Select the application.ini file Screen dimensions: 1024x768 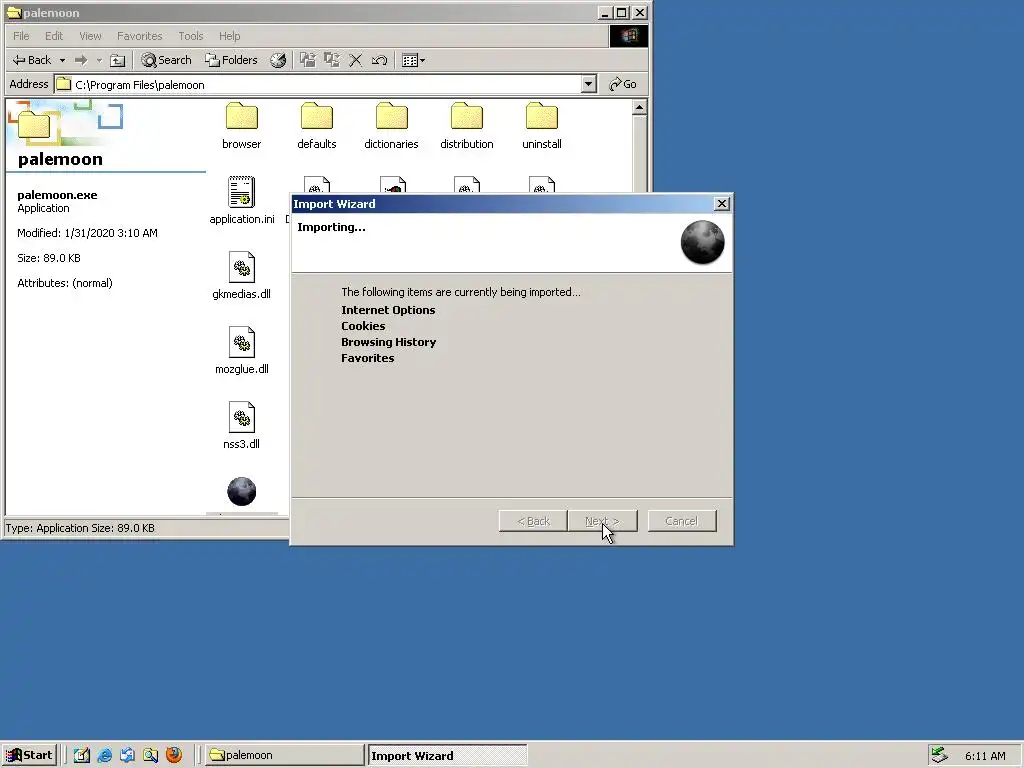click(242, 200)
